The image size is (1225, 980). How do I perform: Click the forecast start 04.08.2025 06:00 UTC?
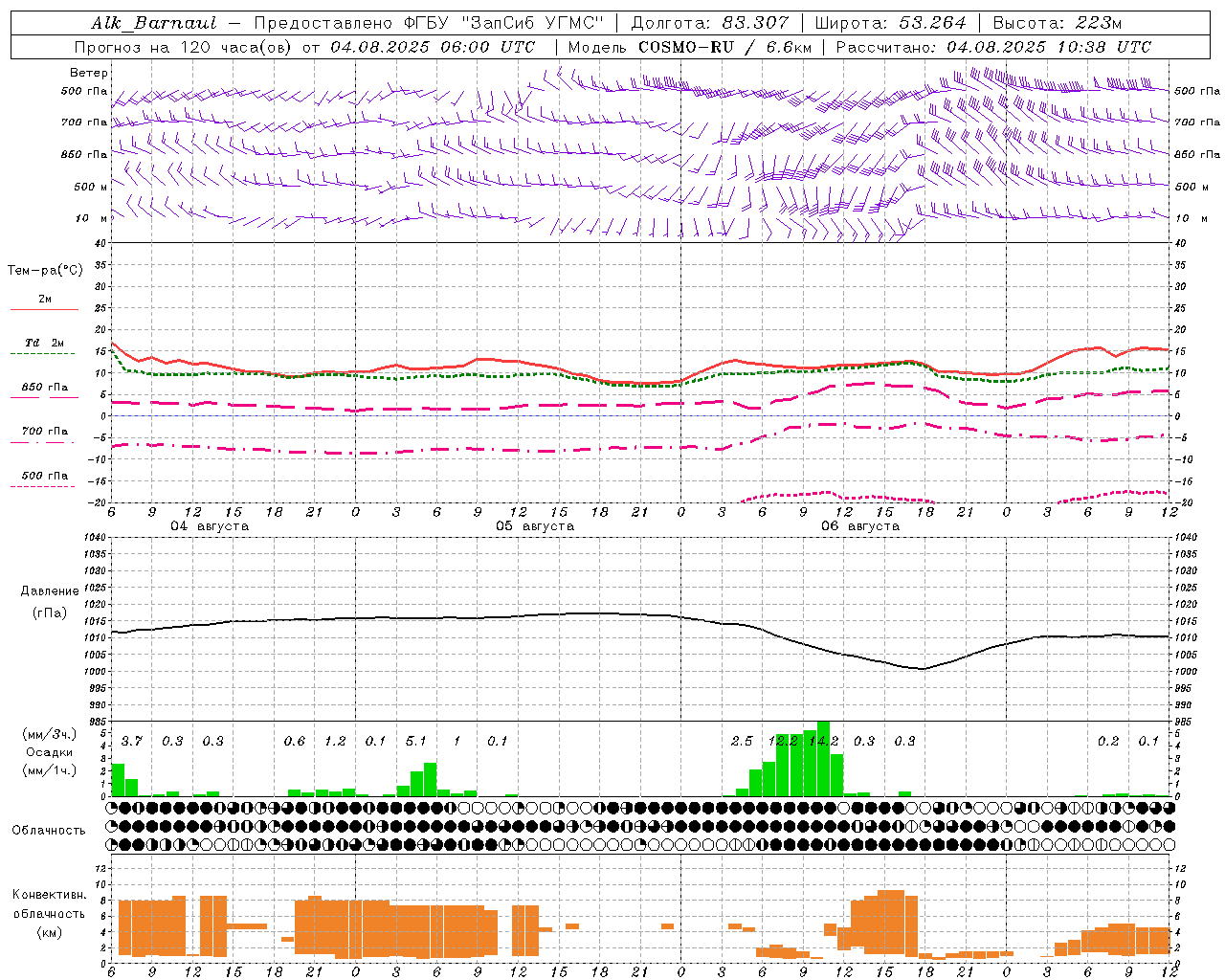[x=433, y=47]
